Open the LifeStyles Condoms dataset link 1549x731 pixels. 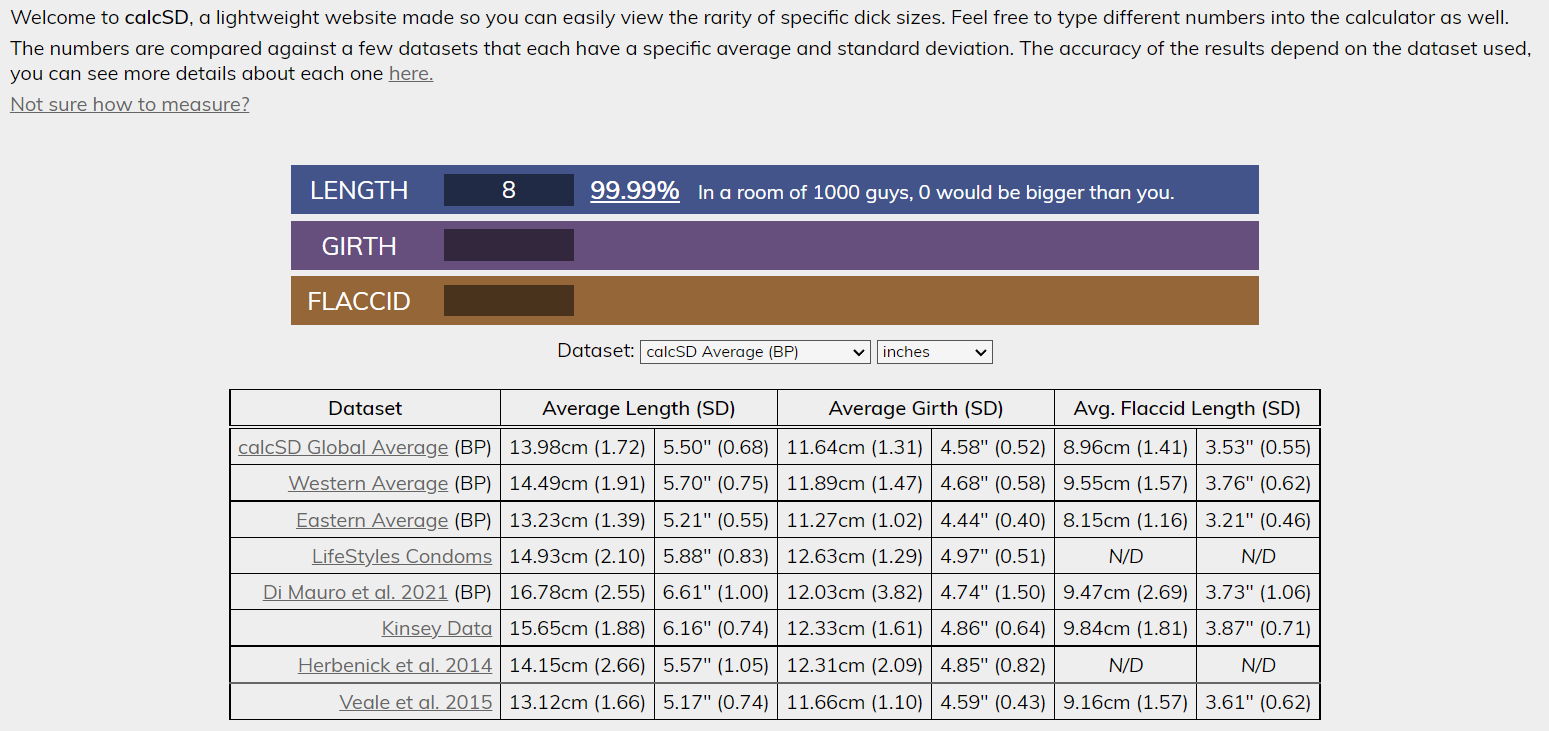pyautogui.click(x=402, y=556)
